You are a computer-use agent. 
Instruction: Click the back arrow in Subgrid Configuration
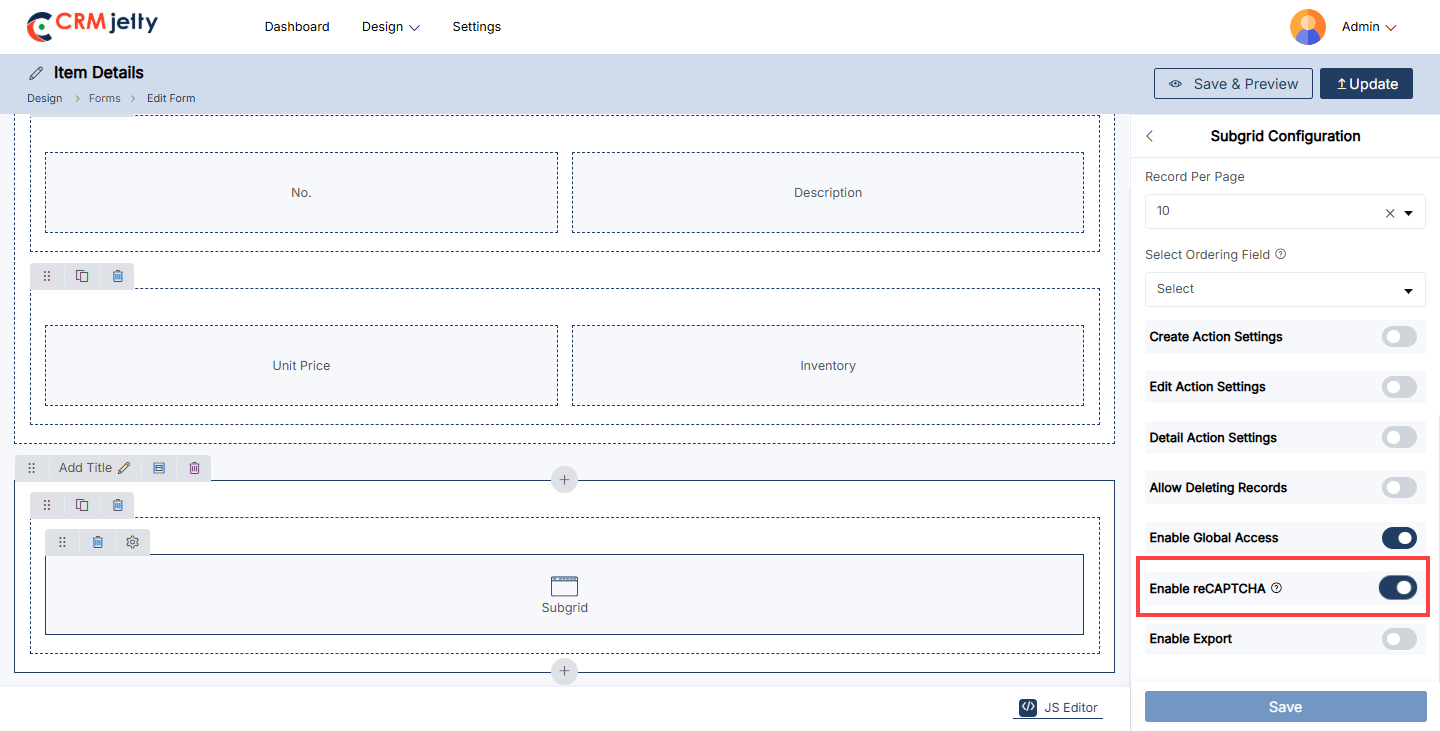(1149, 136)
